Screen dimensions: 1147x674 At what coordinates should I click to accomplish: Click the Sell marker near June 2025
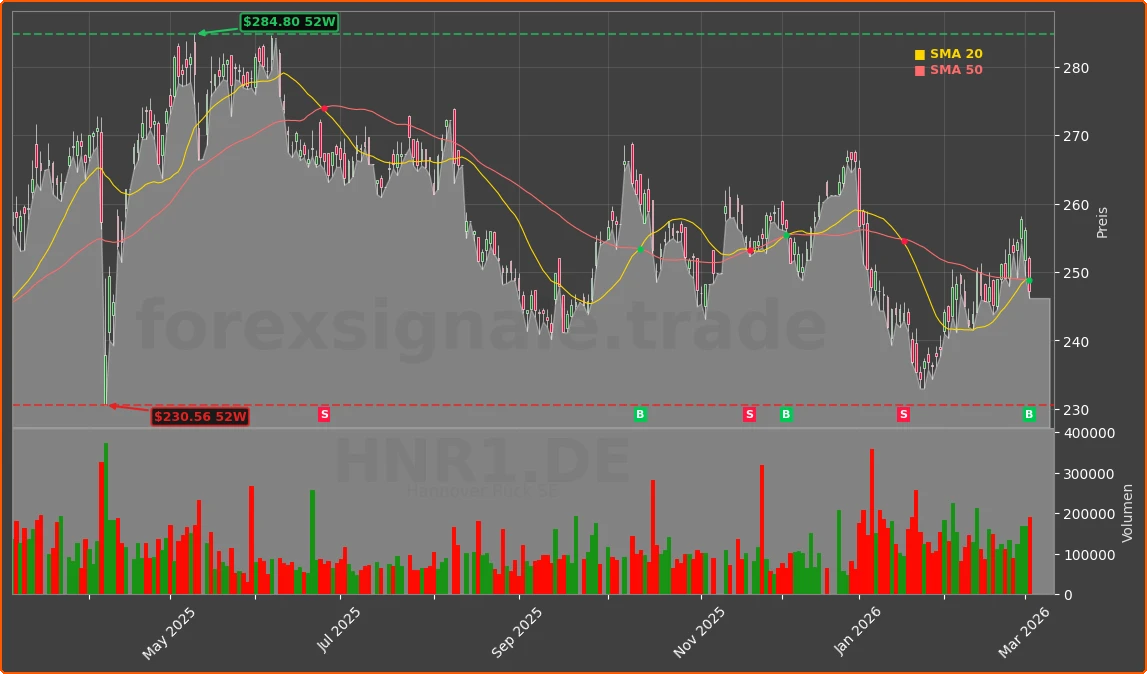(324, 414)
